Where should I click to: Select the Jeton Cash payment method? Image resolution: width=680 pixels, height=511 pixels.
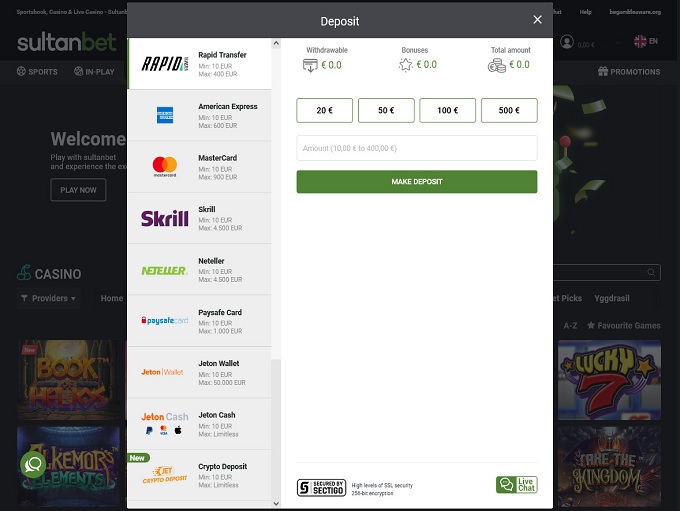199,424
